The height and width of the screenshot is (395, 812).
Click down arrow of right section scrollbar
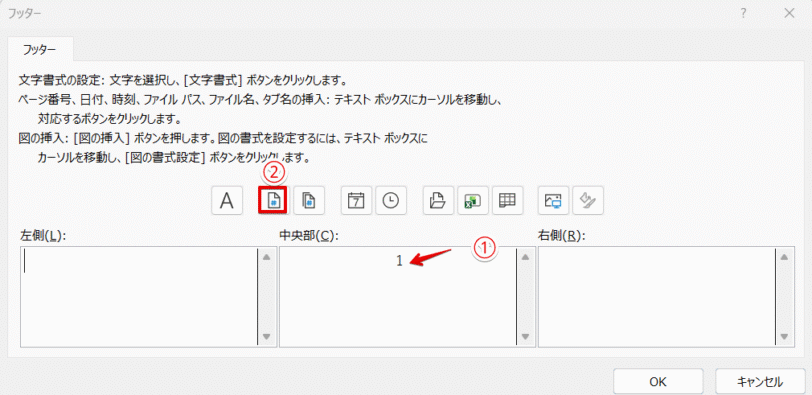(x=785, y=337)
